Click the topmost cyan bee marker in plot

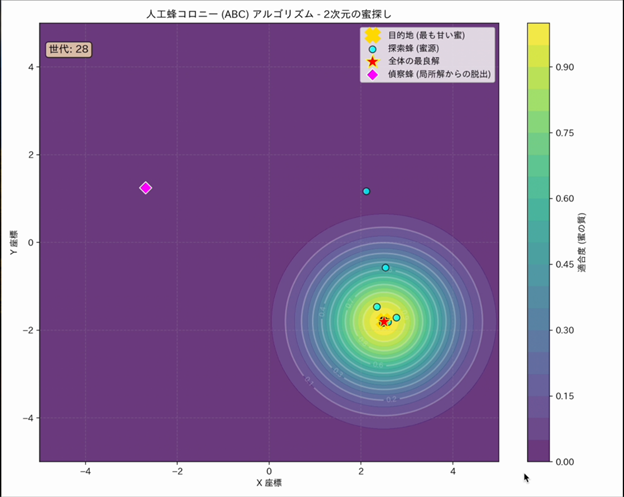click(x=366, y=191)
